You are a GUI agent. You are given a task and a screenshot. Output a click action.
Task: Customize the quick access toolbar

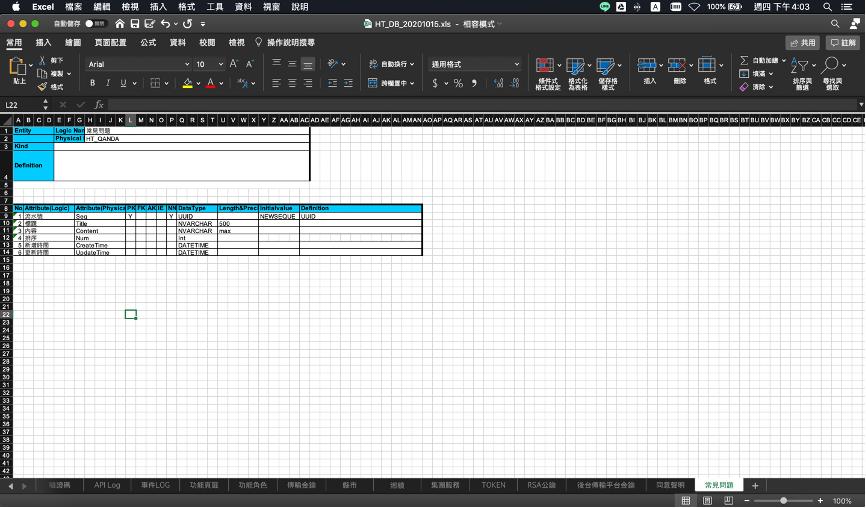(x=203, y=24)
